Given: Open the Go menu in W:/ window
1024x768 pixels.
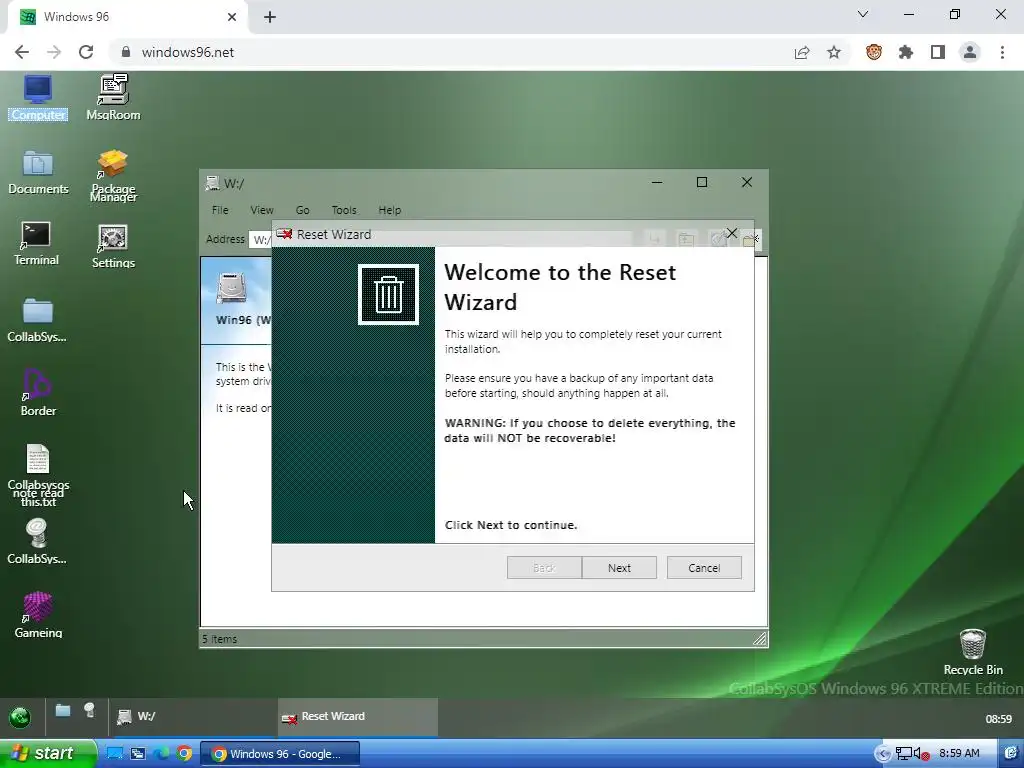Looking at the screenshot, I should 302,210.
